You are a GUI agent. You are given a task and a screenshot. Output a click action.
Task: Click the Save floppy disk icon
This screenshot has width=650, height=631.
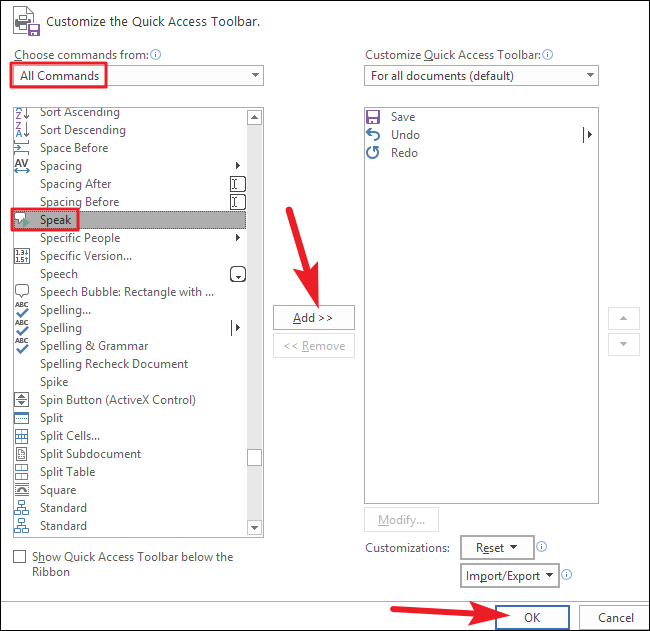(x=373, y=117)
